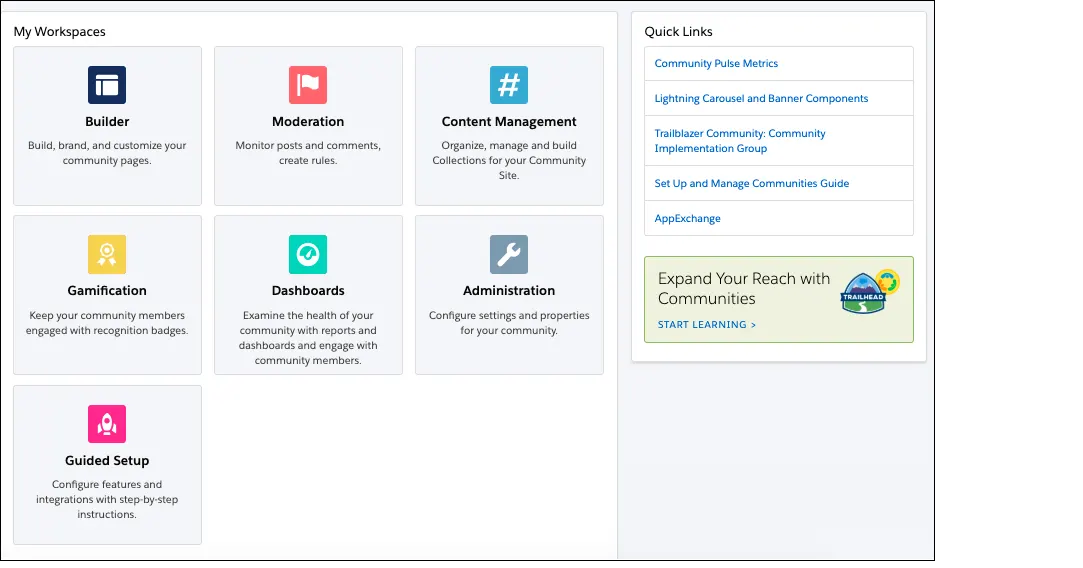1083x568 pixels.
Task: Click 'Examine the health of your community' text
Action: pos(308,338)
